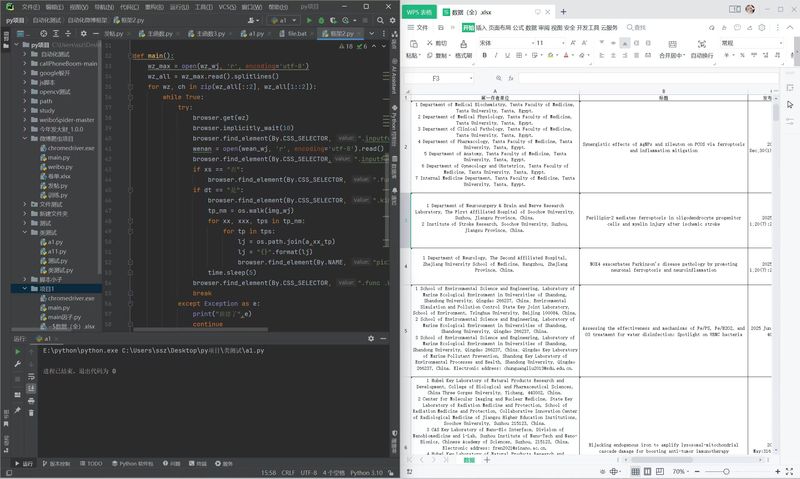Image resolution: width=800 pixels, height=479 pixels.
Task: Open the Name Box dropdown showing F3
Action: pos(471,79)
